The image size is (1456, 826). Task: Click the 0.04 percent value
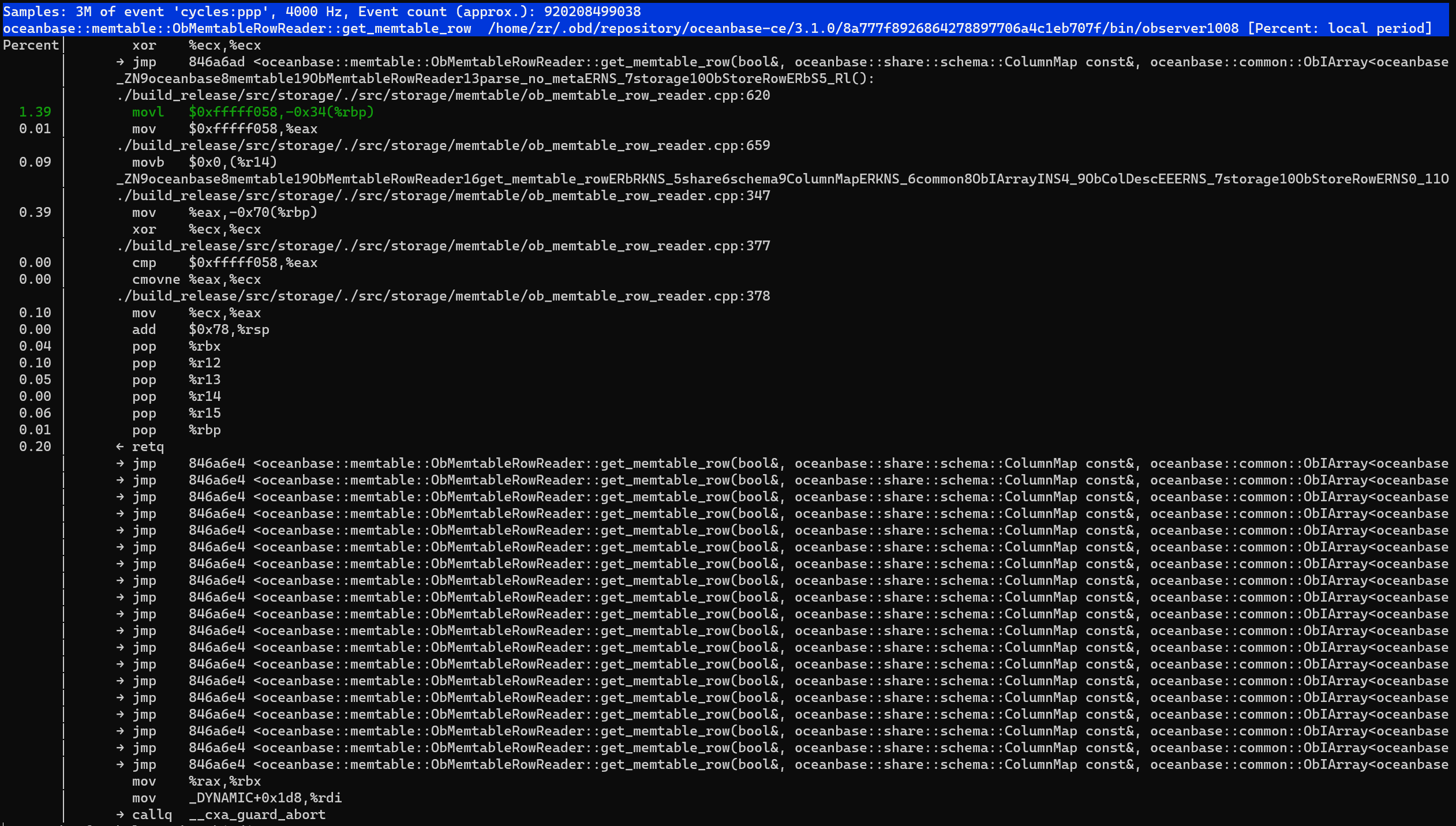tap(35, 346)
